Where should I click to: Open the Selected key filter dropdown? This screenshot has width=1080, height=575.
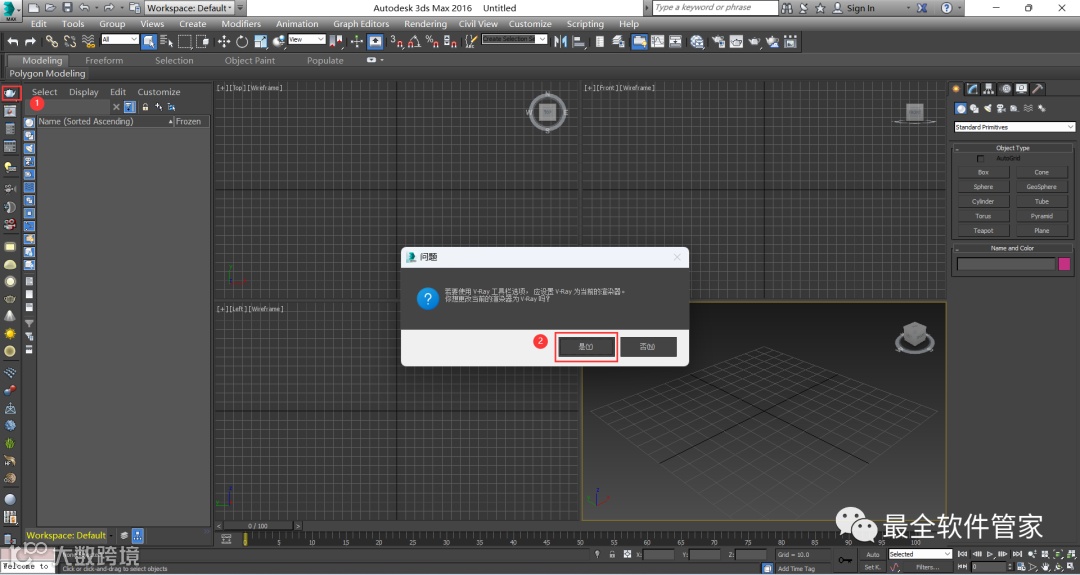(920, 554)
